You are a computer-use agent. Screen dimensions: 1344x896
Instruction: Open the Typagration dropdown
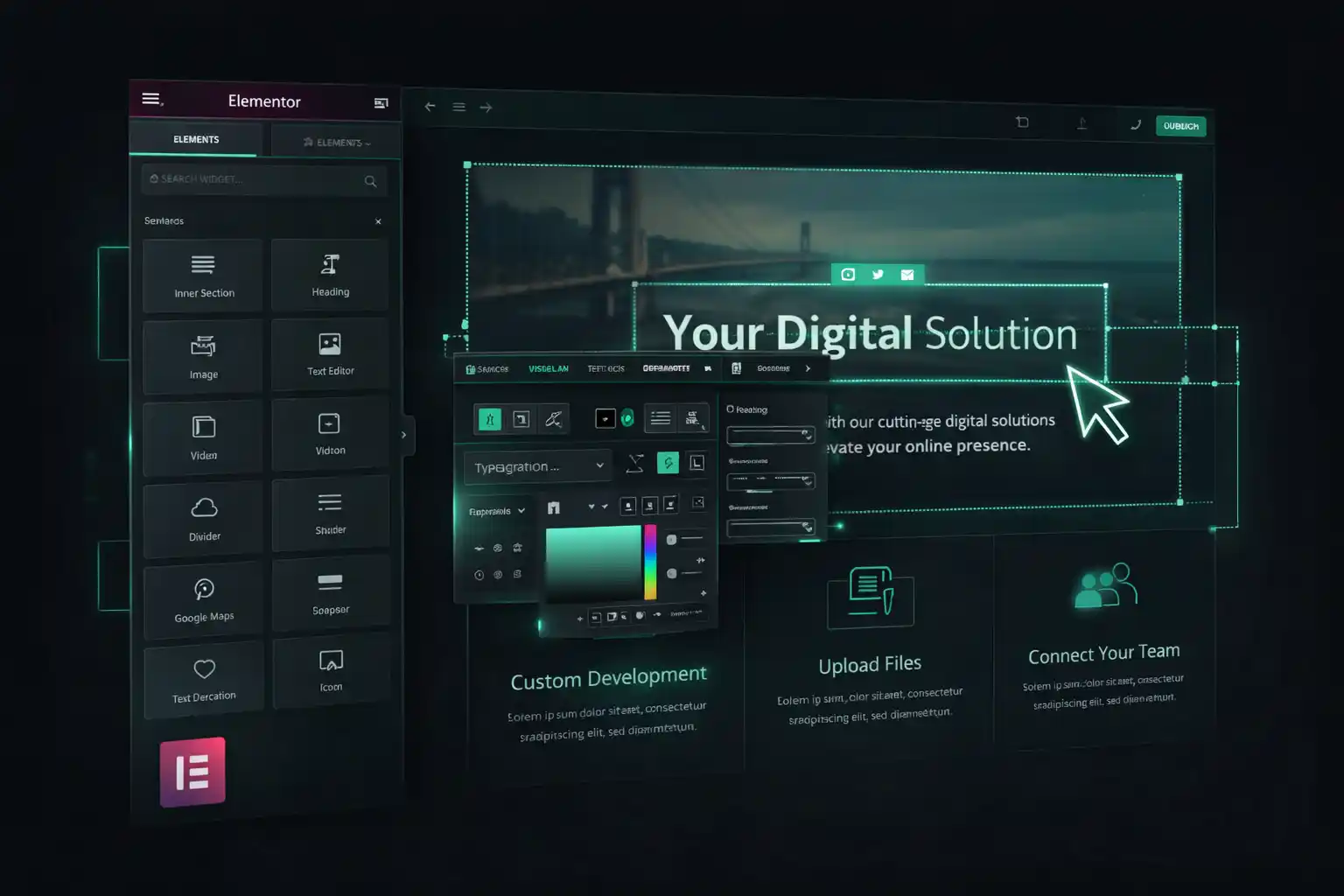coord(539,466)
